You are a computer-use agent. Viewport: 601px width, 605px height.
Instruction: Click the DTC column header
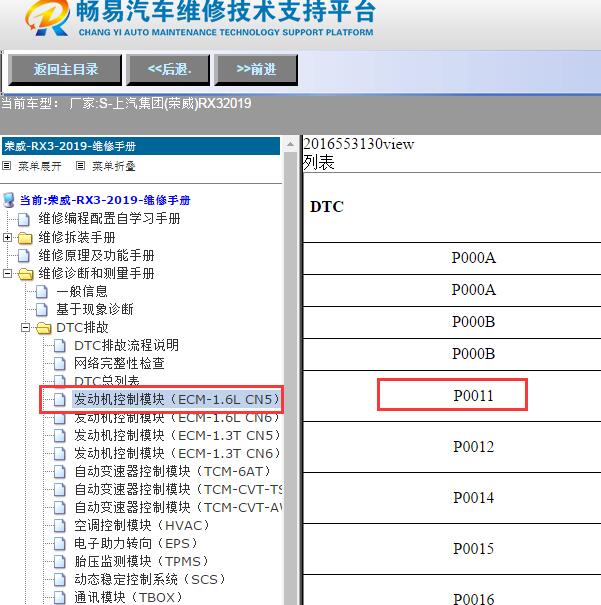327,207
